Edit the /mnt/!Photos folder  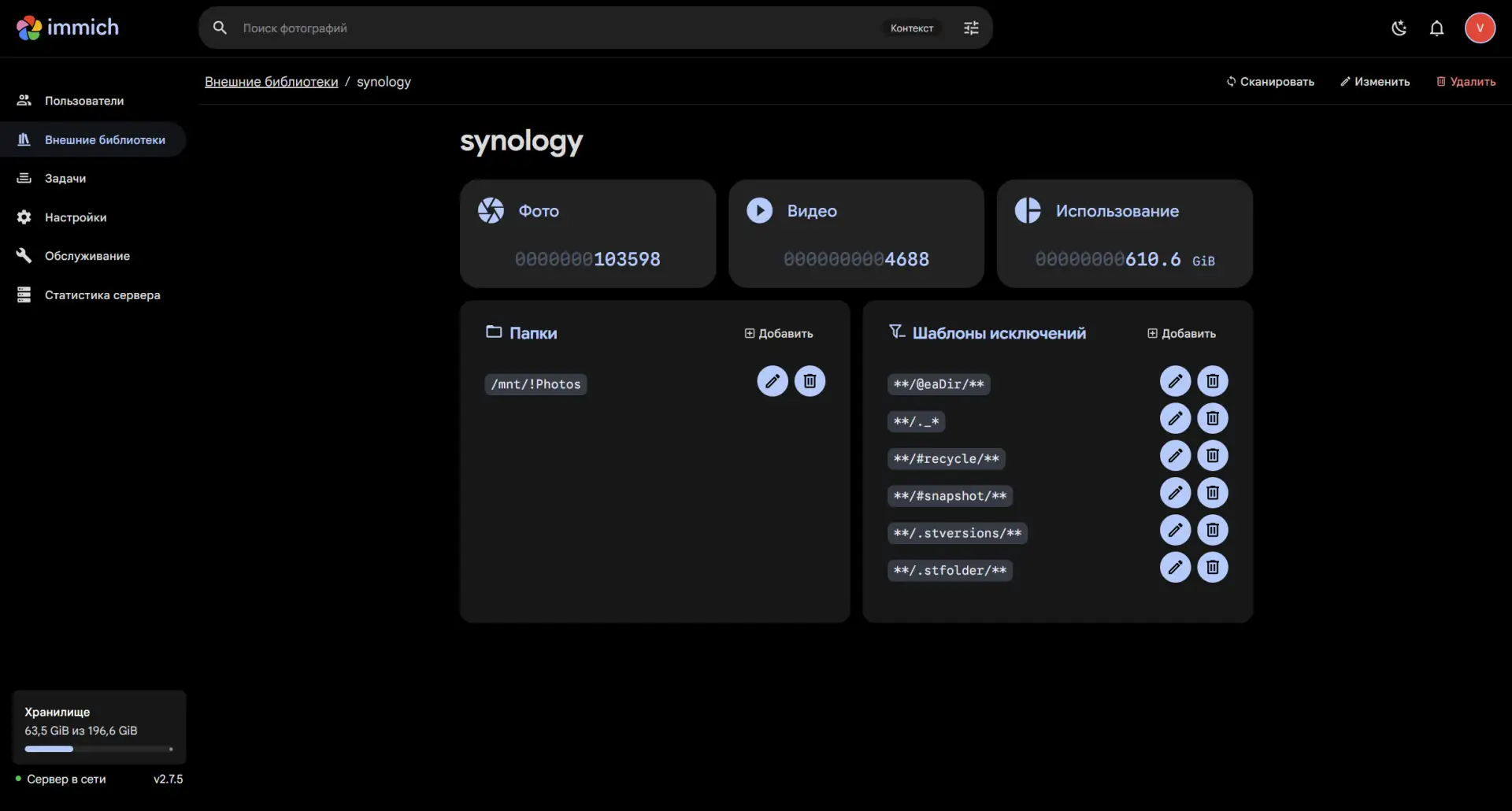click(773, 381)
